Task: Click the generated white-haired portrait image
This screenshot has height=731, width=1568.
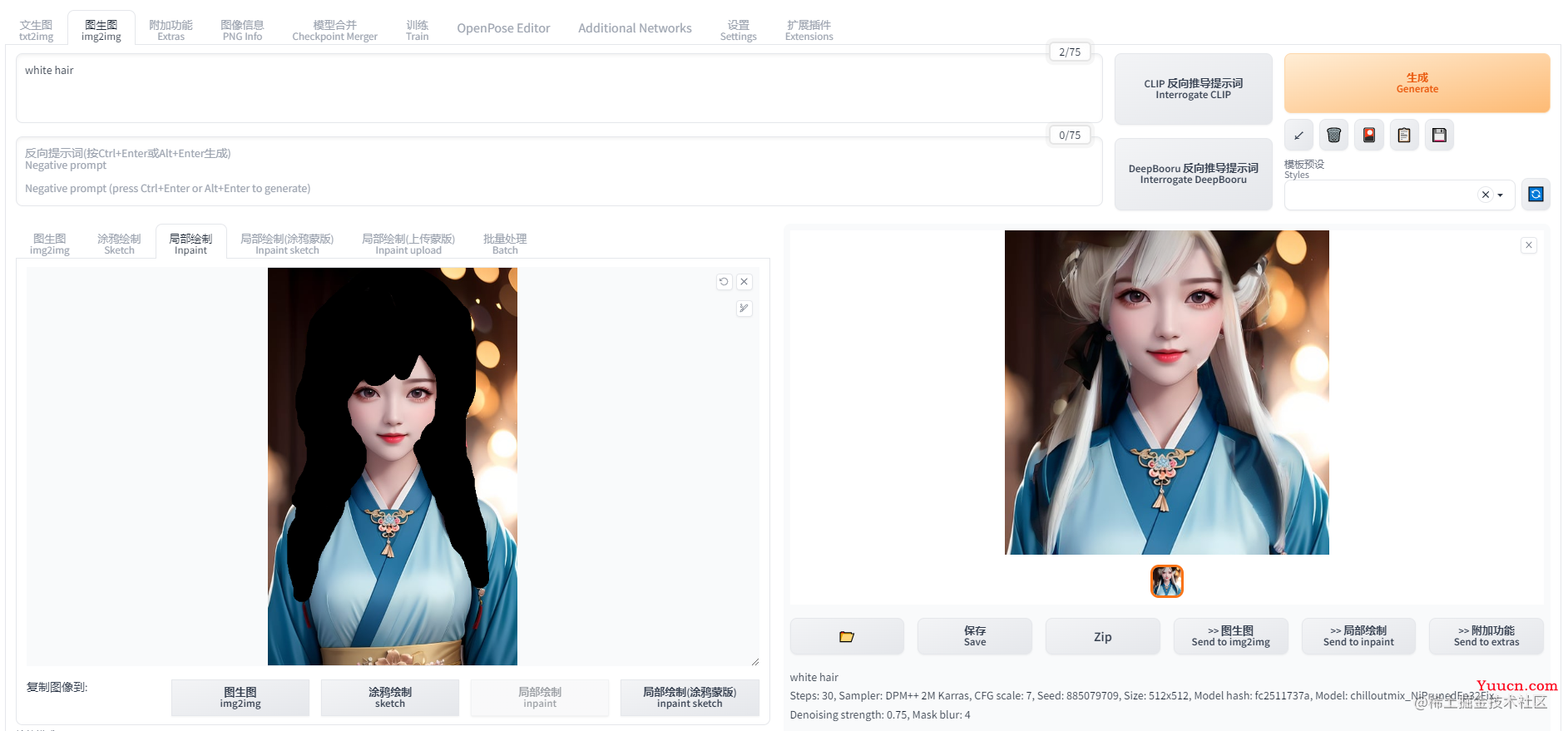Action: coord(1167,393)
